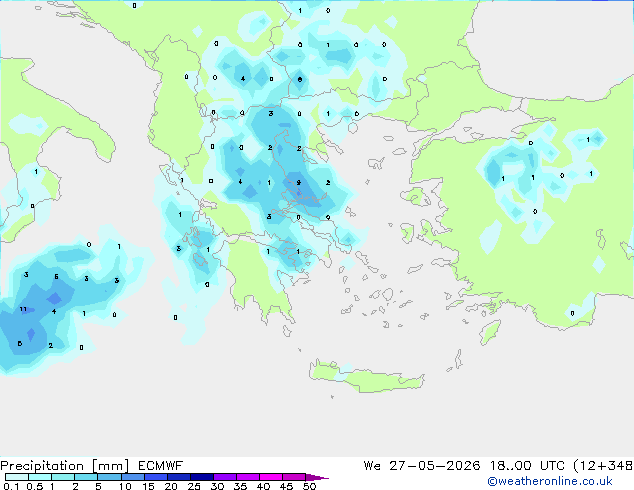Click the 15–20 mm legend color swatch
The image size is (634, 490).
(155, 477)
